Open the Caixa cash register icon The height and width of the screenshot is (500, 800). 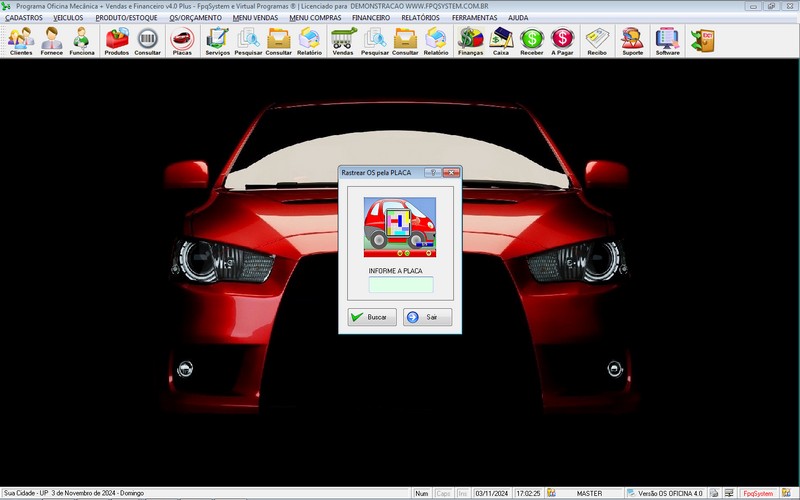[501, 41]
